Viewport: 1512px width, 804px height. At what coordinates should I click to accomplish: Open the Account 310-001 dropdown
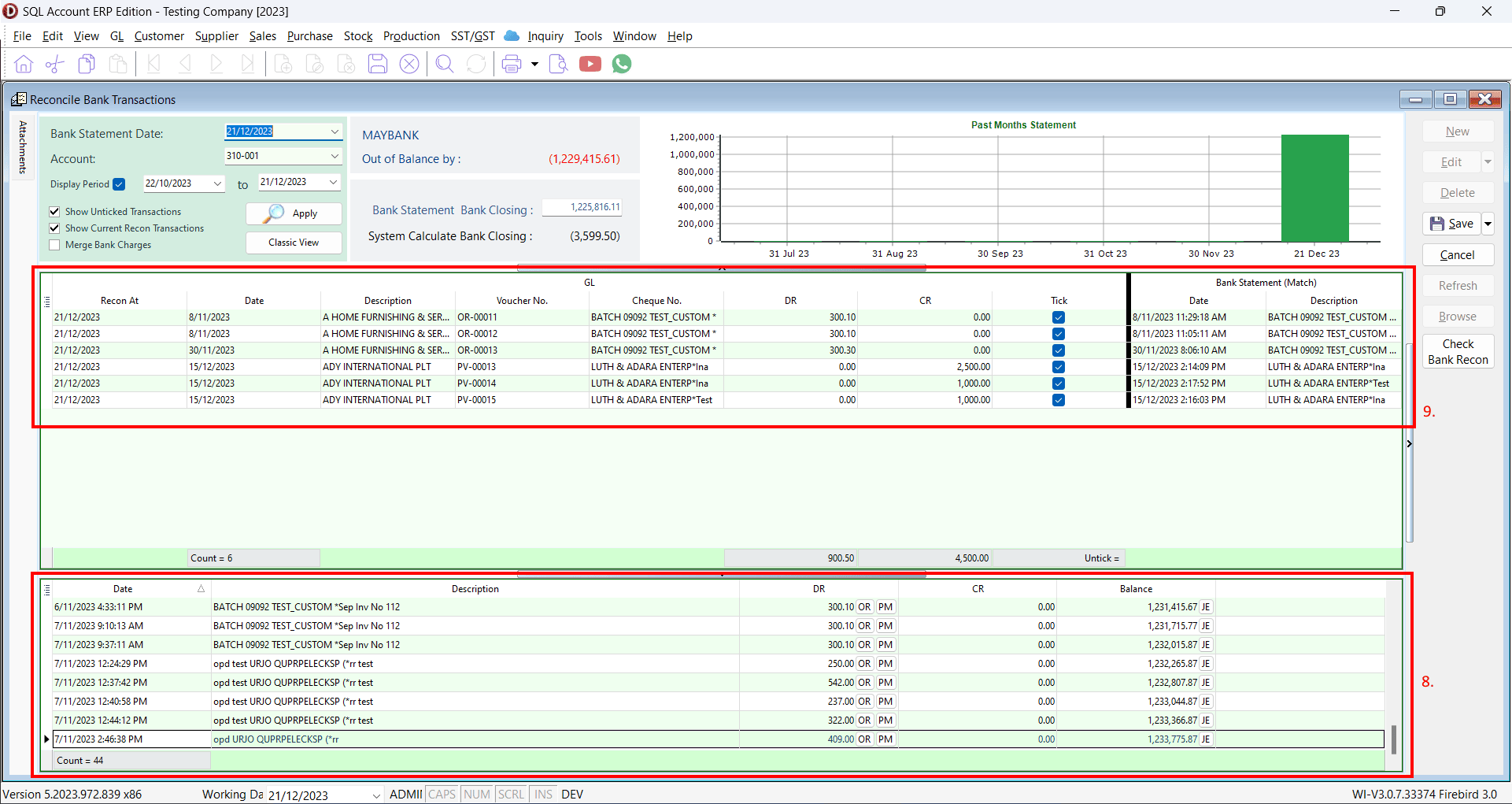click(335, 156)
